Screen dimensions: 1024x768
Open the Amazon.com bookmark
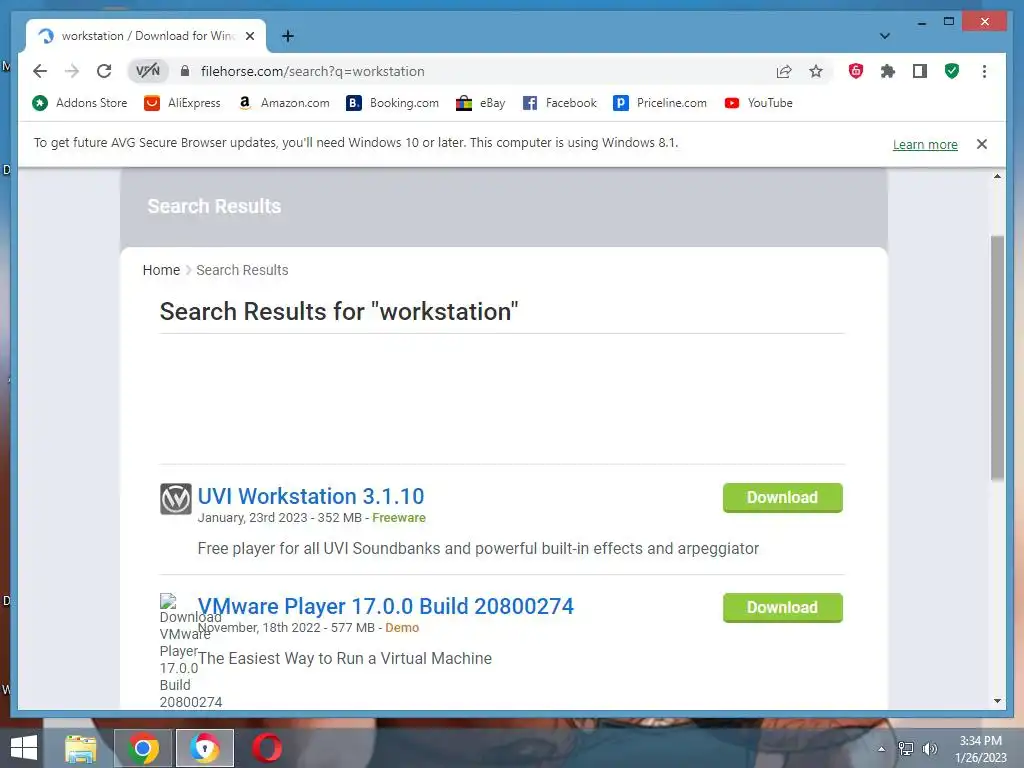coord(283,103)
